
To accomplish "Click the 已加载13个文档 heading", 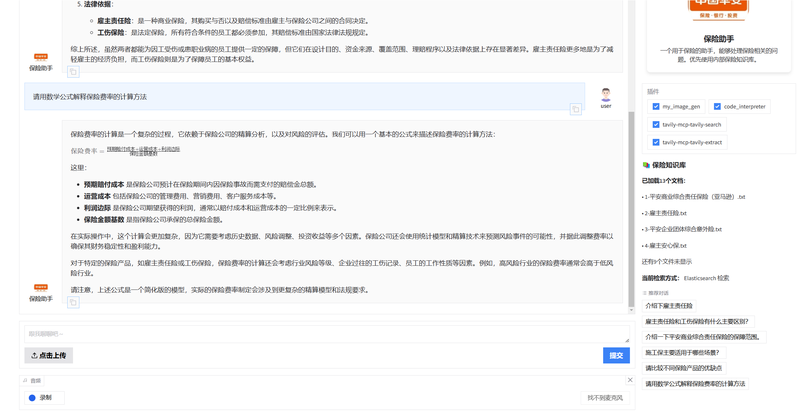I will 663,181.
